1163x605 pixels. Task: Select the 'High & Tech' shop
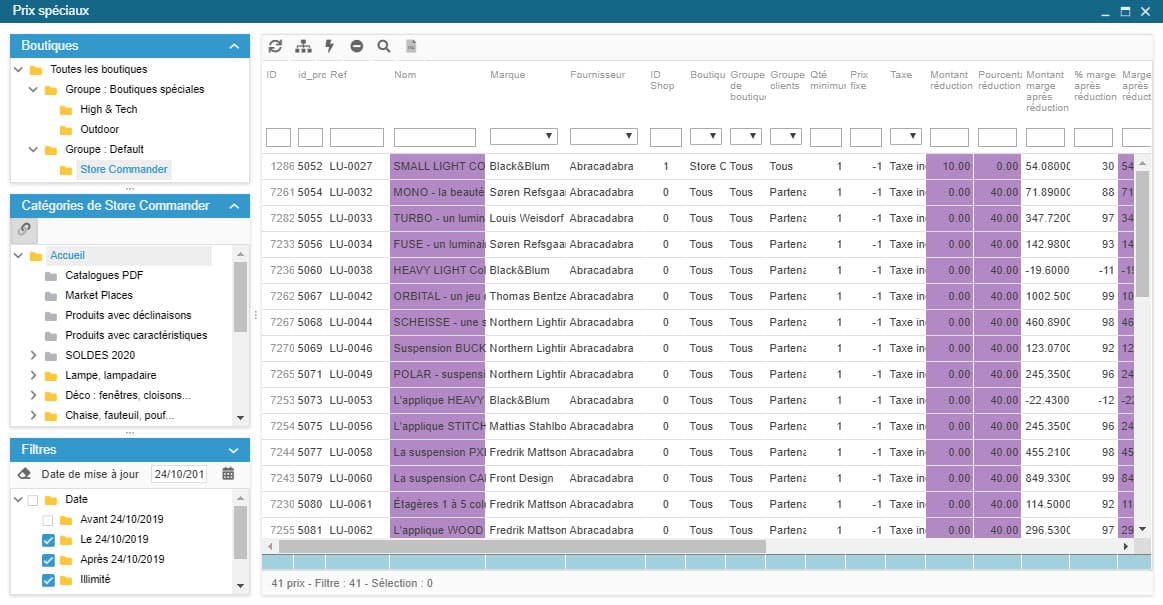click(108, 110)
